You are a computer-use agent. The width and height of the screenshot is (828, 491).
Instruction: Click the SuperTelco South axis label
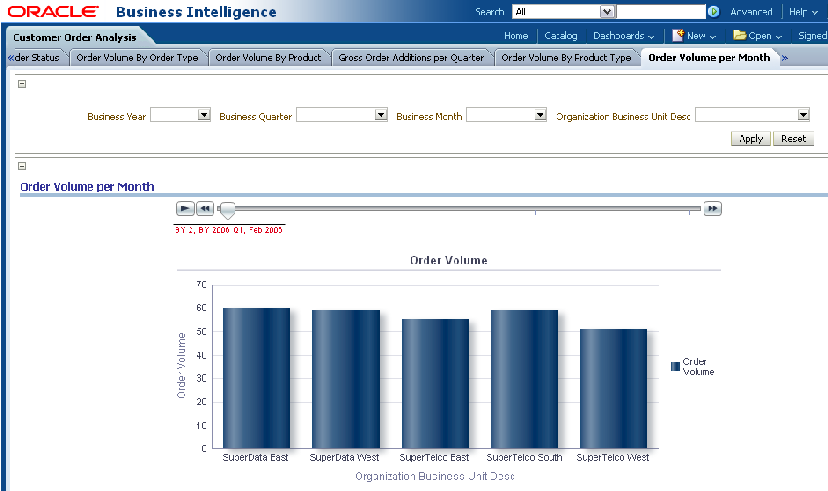pos(524,458)
